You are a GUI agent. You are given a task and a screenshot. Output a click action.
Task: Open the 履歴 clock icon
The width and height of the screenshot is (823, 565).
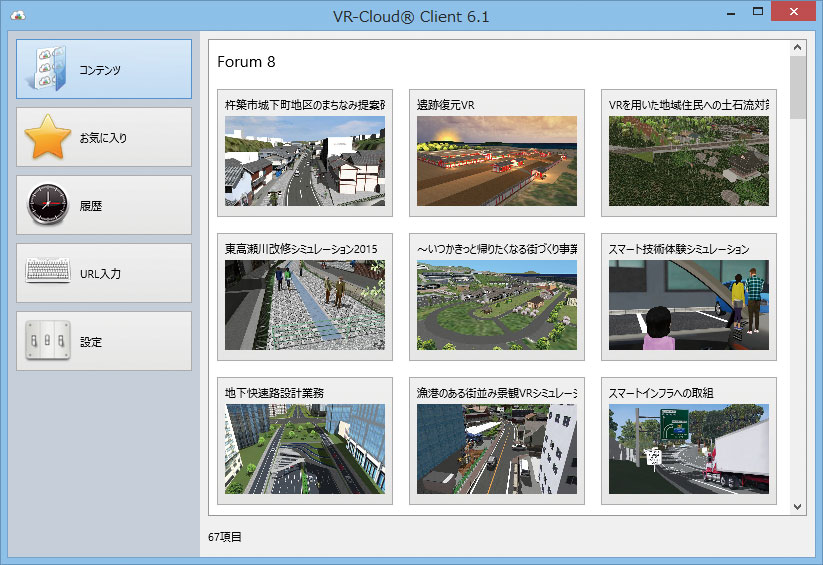pyautogui.click(x=47, y=204)
